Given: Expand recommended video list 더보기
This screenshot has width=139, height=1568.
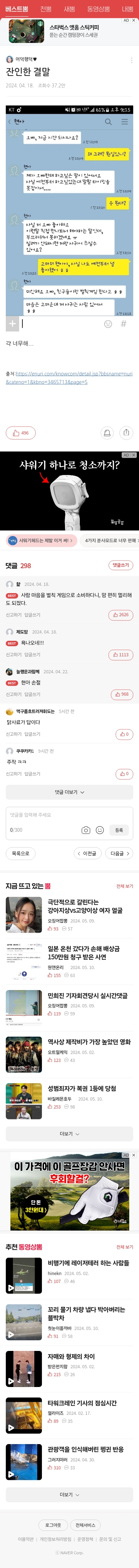Looking at the screenshot, I should point(69,1494).
